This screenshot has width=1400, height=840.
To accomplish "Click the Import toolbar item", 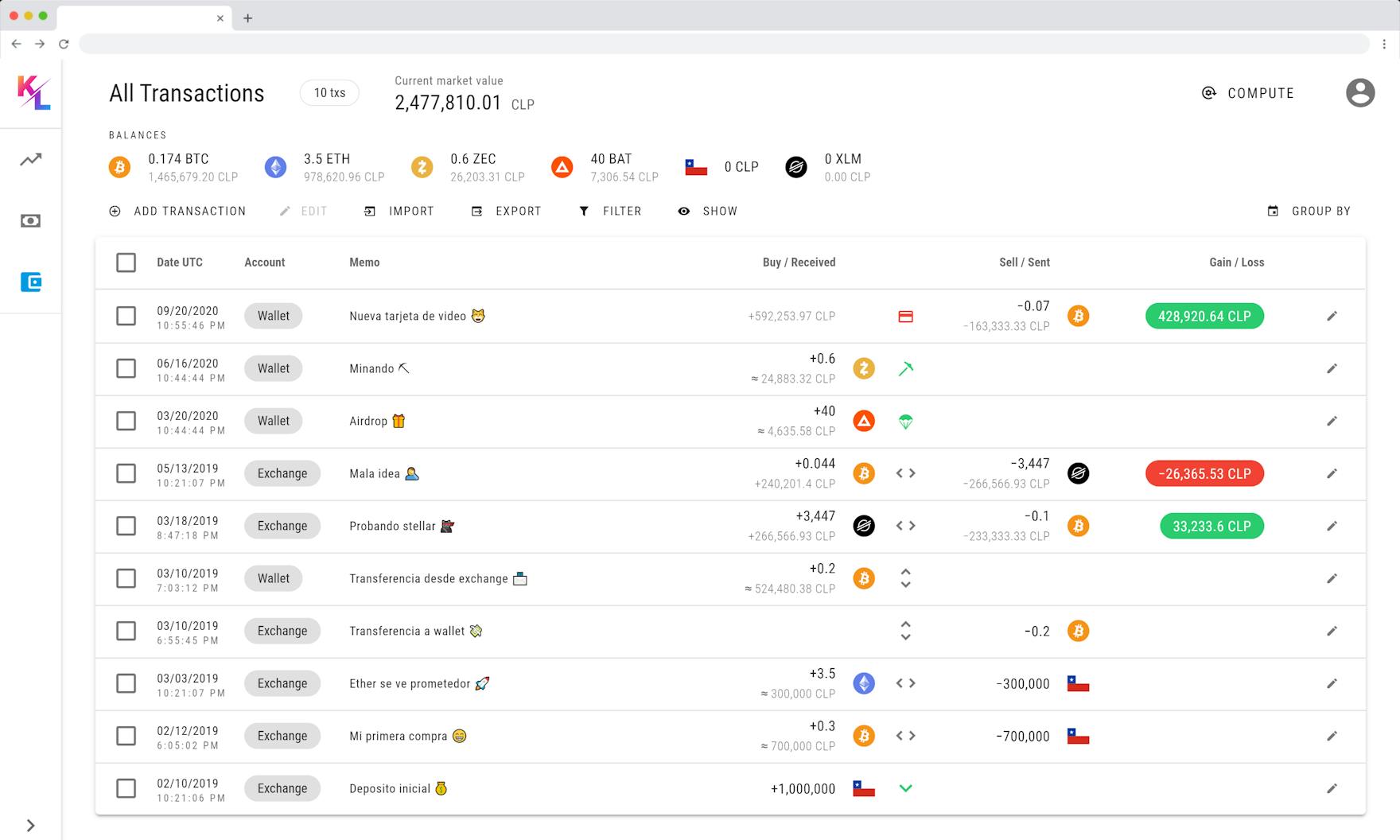I will tap(399, 211).
